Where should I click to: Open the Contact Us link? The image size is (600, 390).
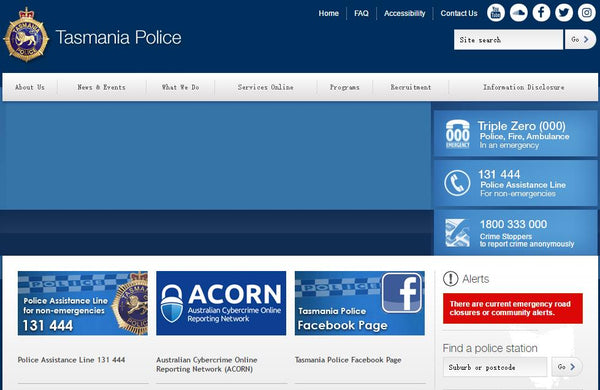[459, 13]
